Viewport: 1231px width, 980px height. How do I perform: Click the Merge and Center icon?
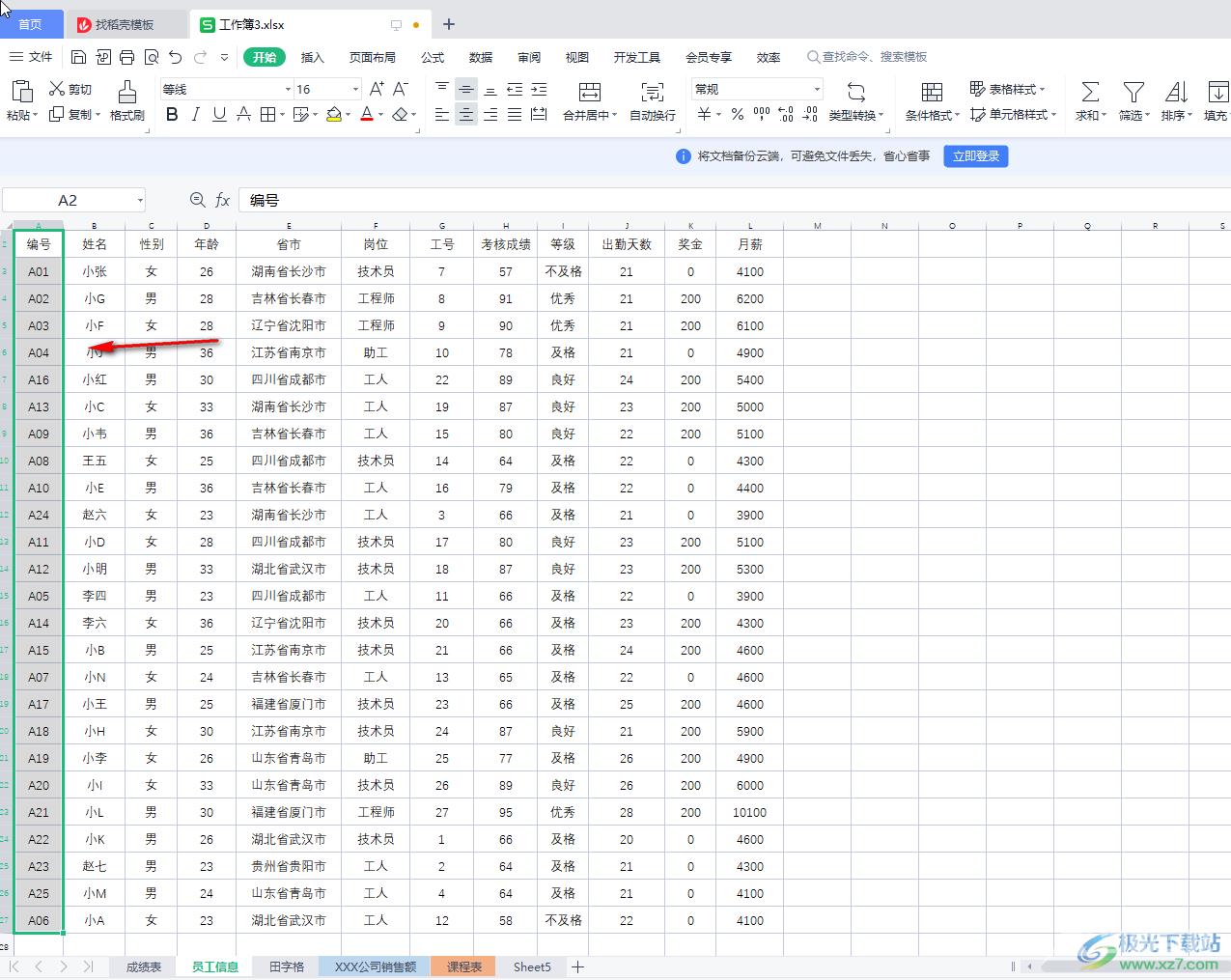590,92
